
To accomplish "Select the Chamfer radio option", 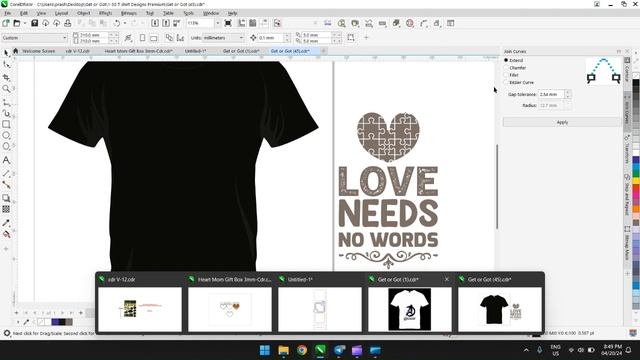I will (506, 68).
